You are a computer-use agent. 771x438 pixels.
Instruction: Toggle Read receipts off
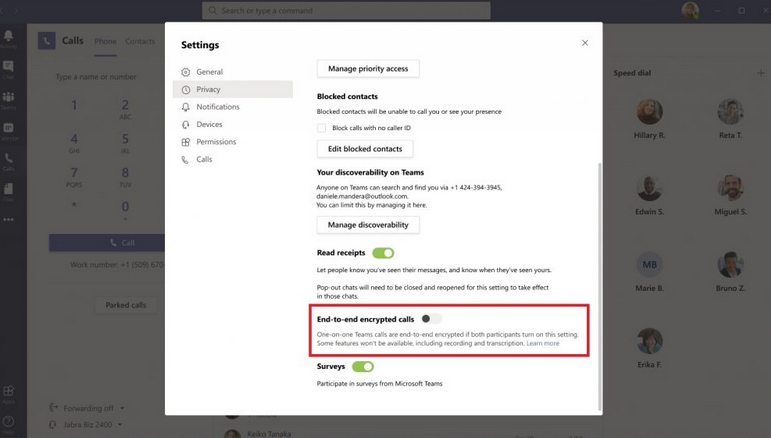coord(383,253)
